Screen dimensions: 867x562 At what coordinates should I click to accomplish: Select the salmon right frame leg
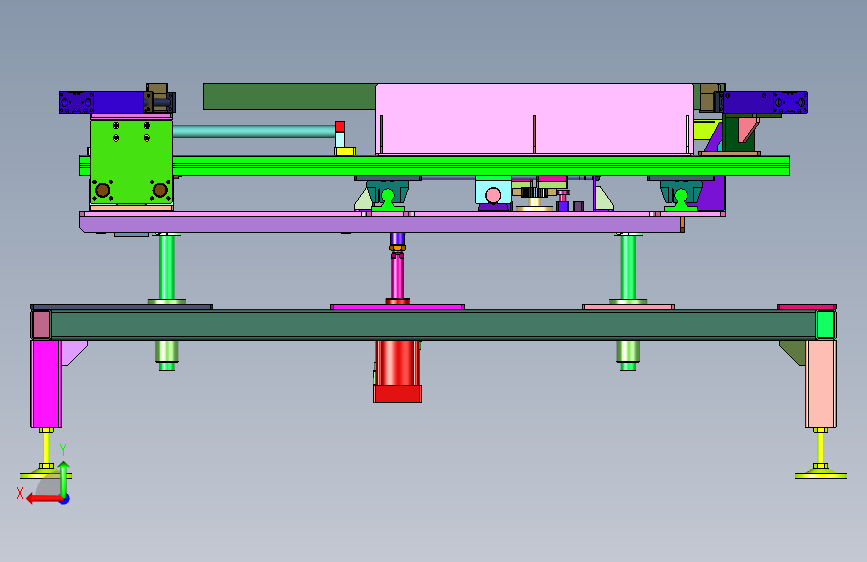tap(821, 384)
